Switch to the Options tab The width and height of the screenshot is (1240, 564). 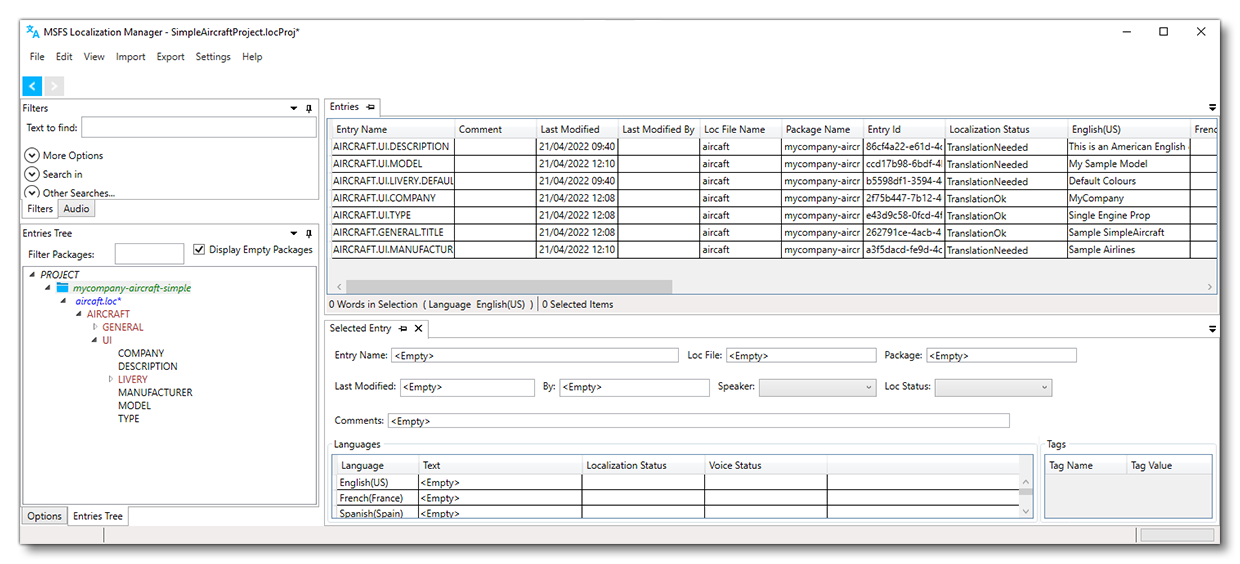(44, 516)
